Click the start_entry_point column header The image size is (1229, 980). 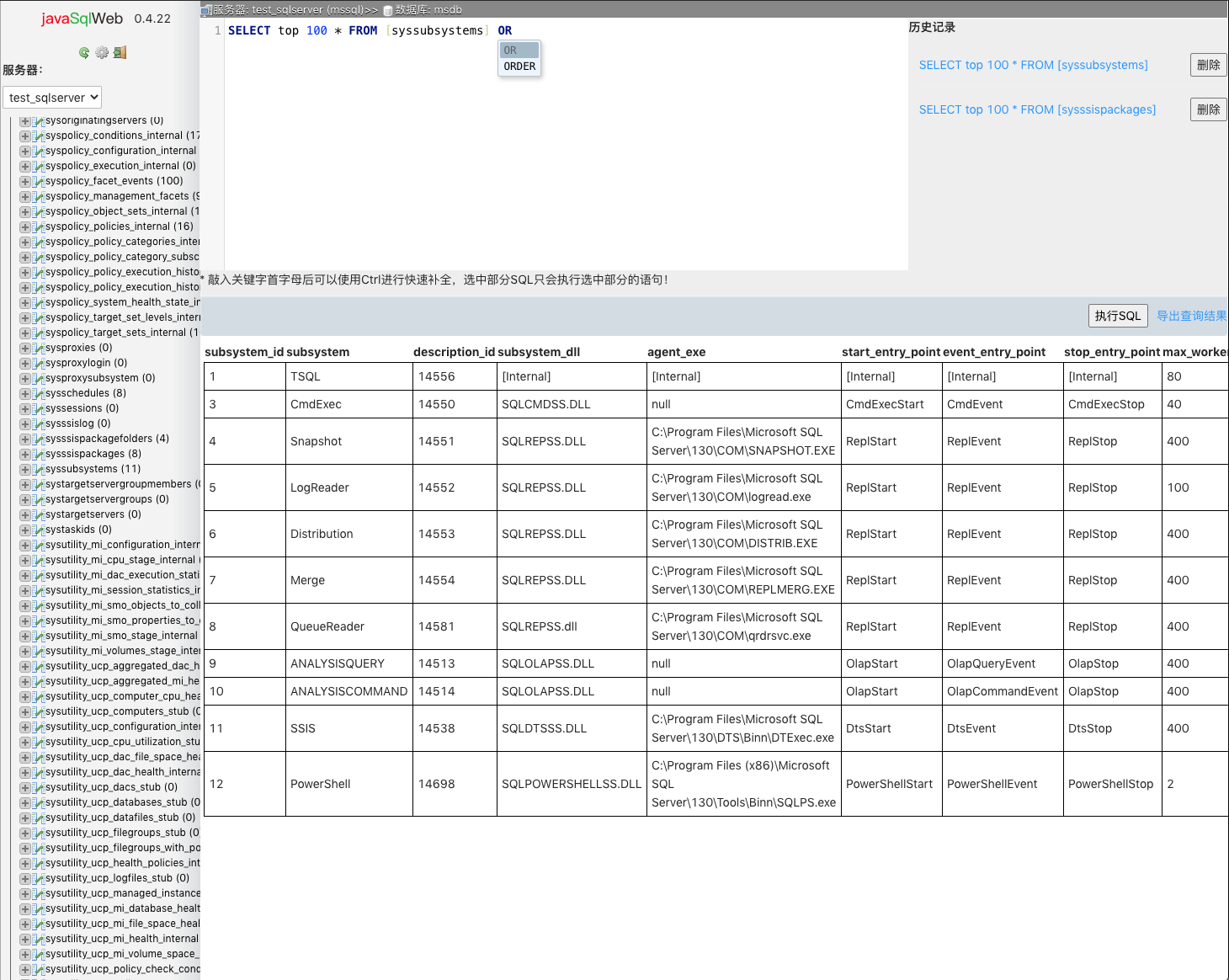(891, 352)
